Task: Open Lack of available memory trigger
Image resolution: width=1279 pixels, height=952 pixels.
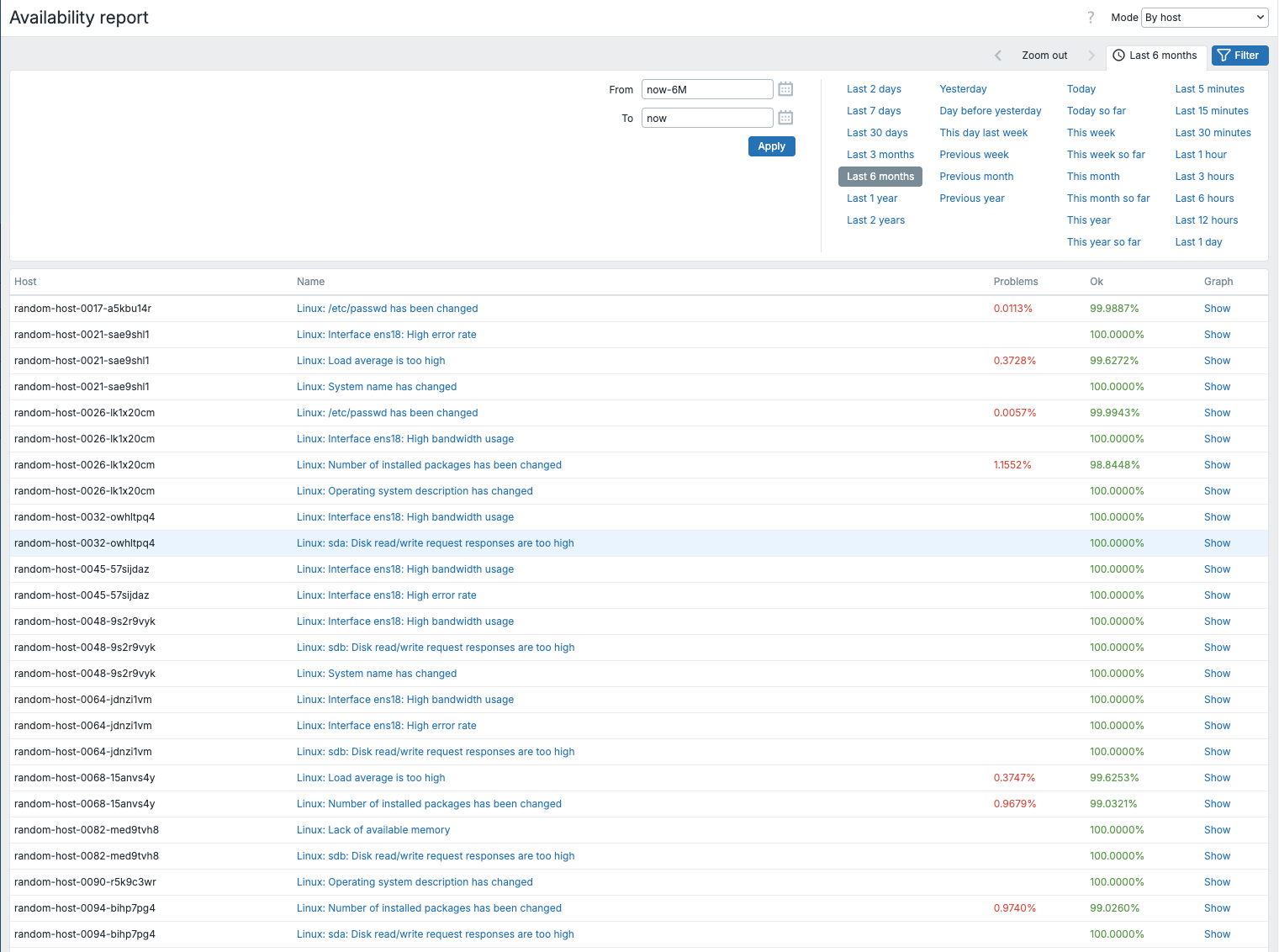Action: [373, 830]
